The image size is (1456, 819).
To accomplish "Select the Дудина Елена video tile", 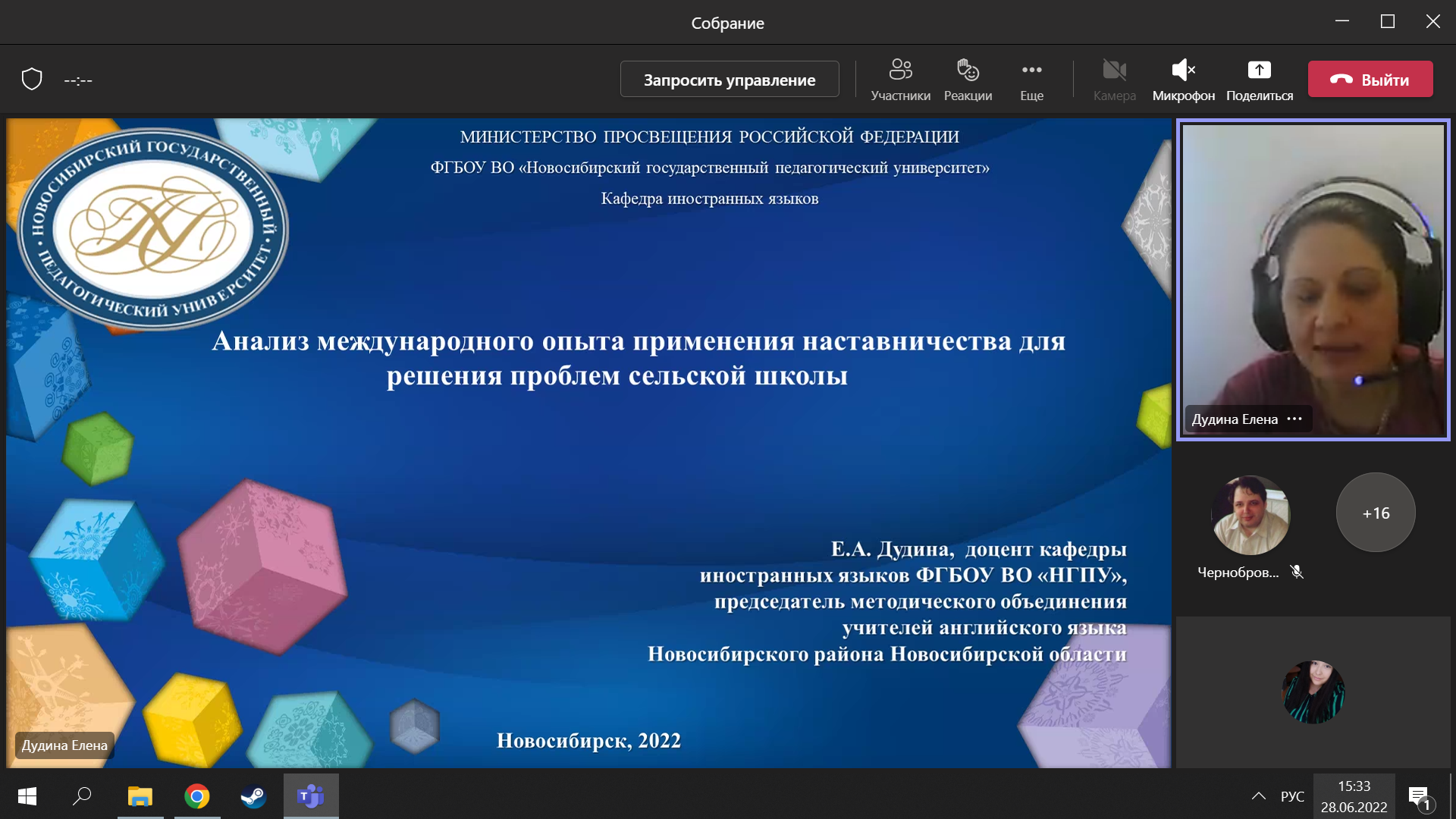I will click(1313, 279).
